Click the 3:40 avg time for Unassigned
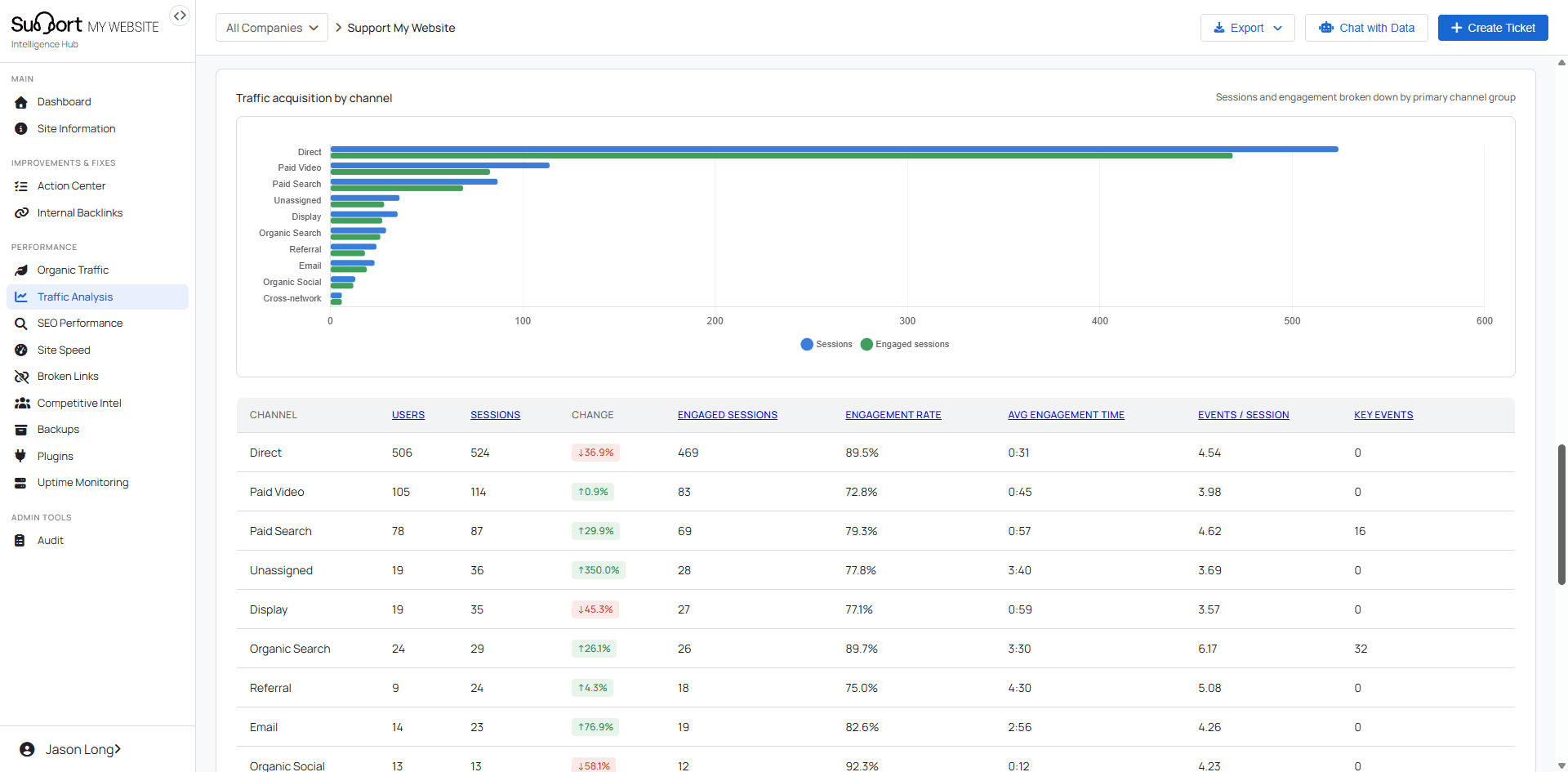This screenshot has width=1568, height=772. (1019, 570)
